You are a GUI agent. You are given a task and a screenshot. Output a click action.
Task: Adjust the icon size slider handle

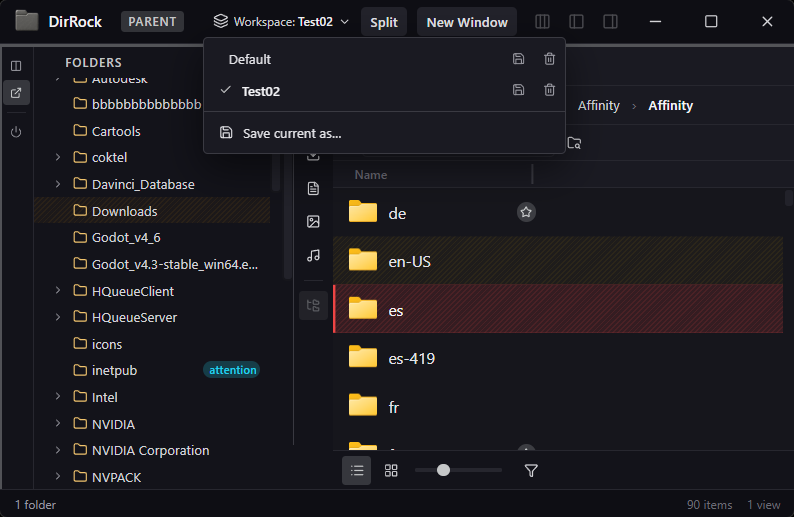pyautogui.click(x=443, y=470)
